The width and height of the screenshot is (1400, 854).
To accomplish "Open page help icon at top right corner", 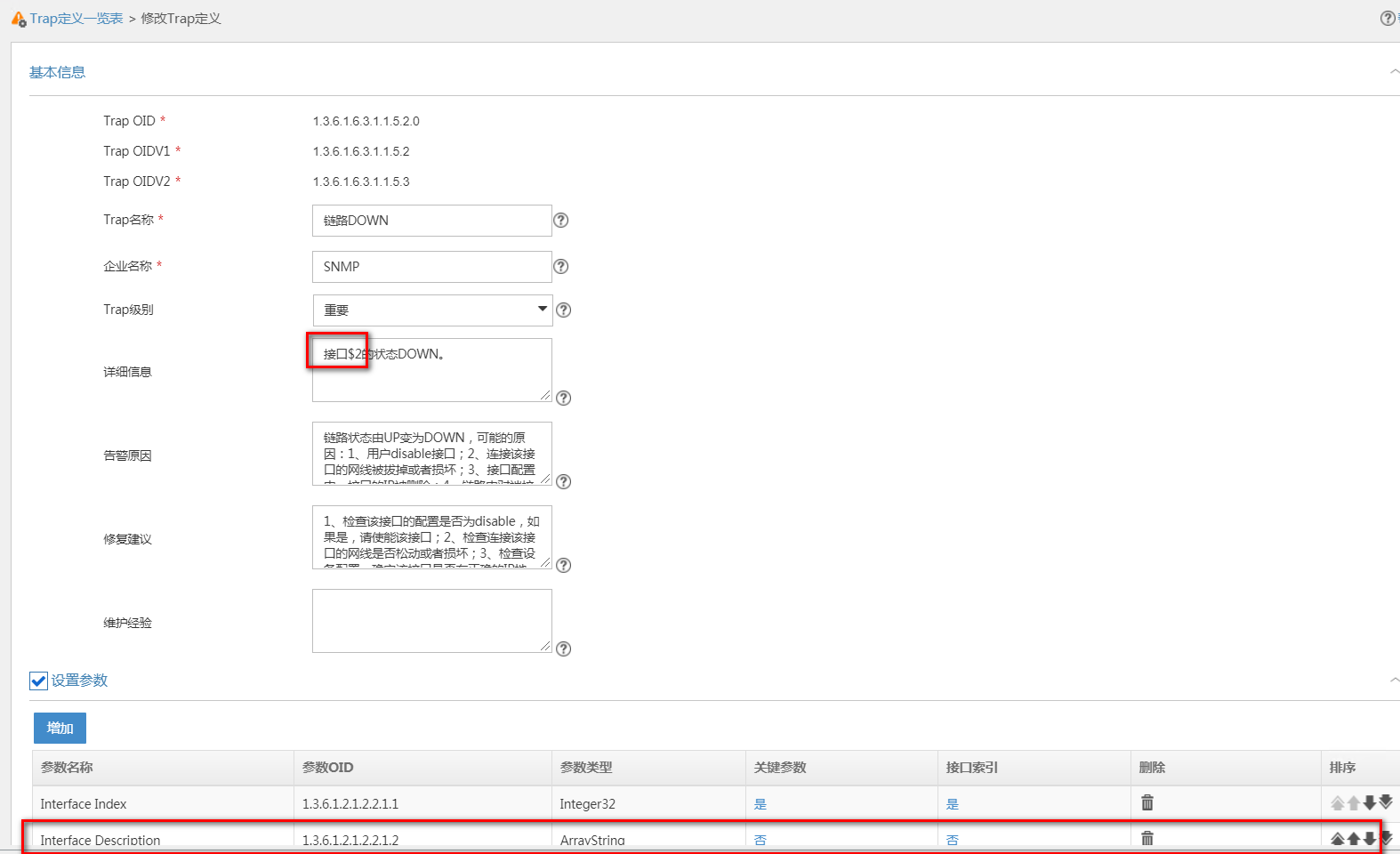I will pos(1388,19).
